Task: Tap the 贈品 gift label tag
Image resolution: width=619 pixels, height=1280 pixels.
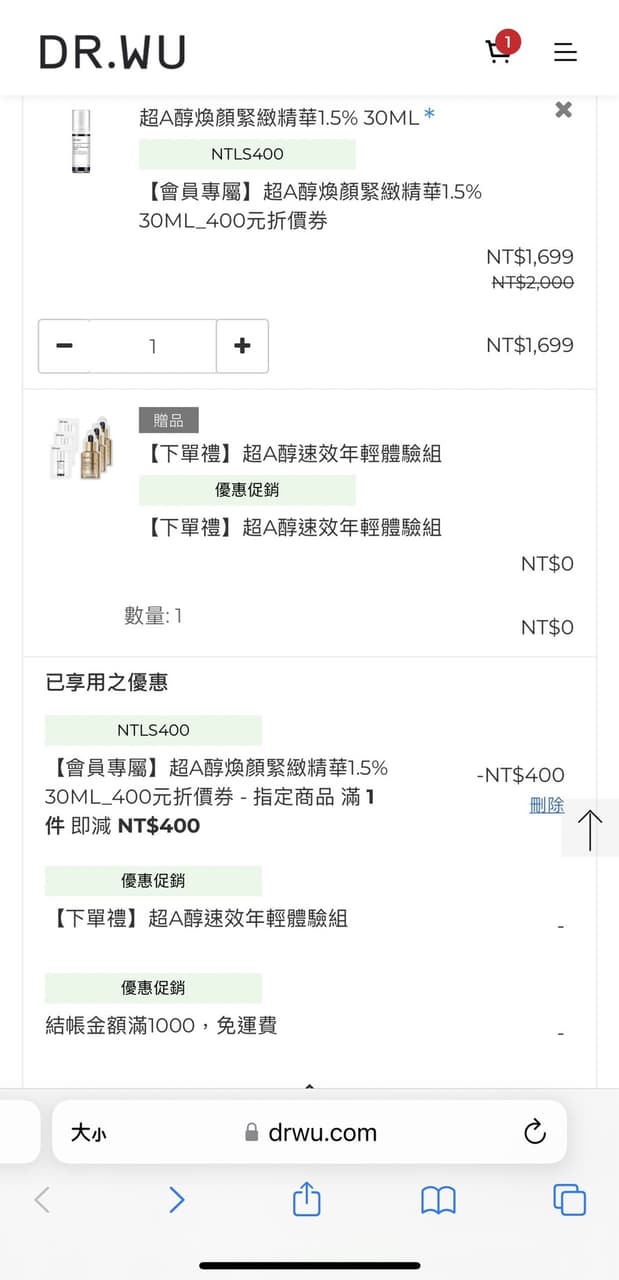Action: click(168, 419)
